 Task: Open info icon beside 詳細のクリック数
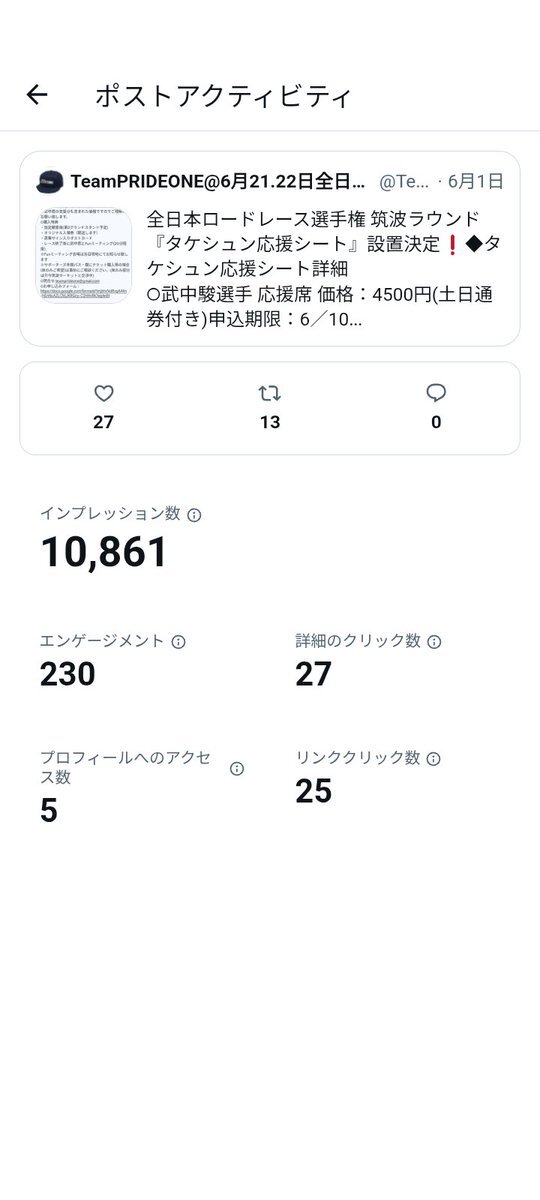[x=434, y=642]
